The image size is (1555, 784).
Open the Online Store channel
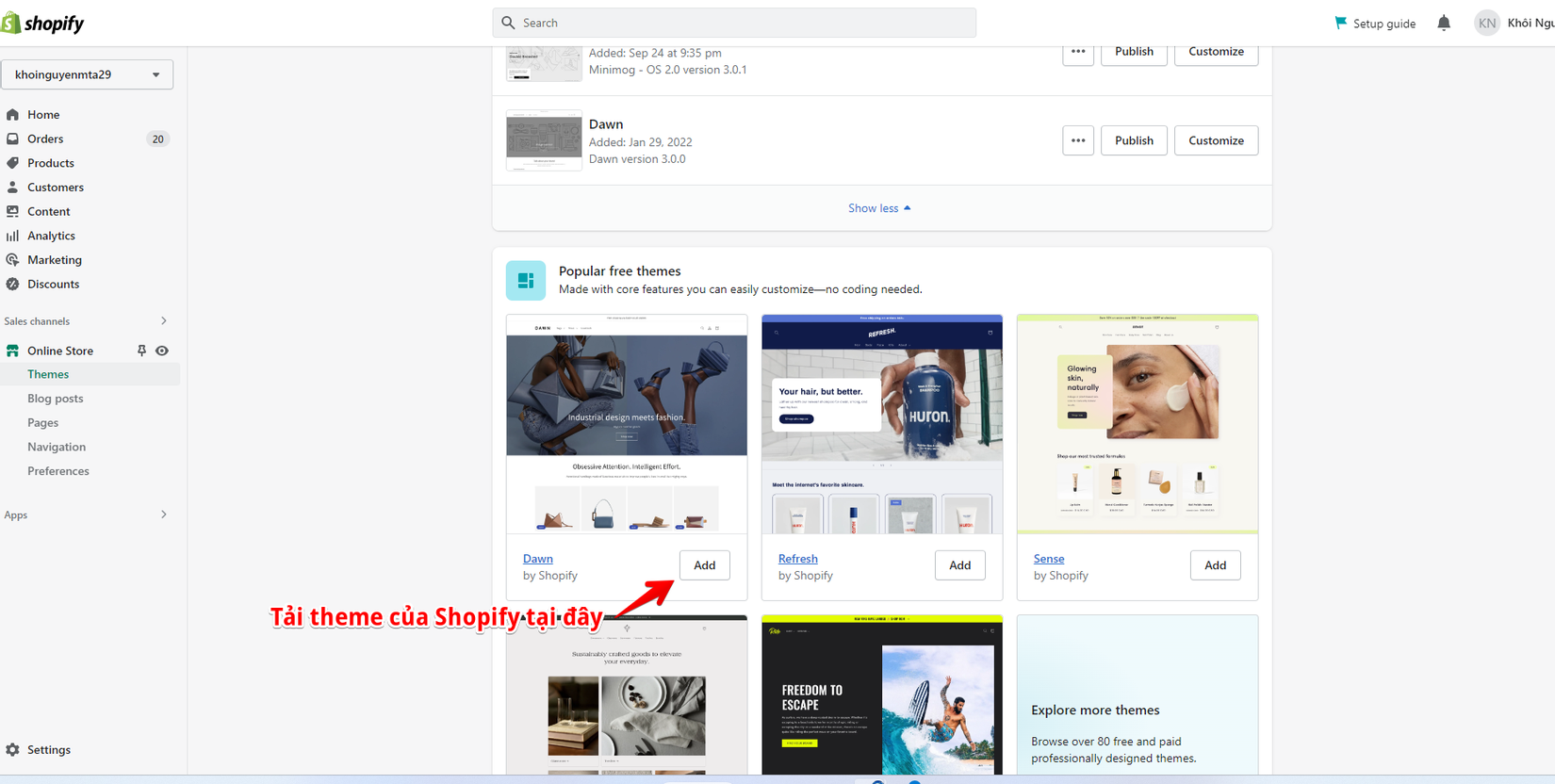click(x=60, y=351)
